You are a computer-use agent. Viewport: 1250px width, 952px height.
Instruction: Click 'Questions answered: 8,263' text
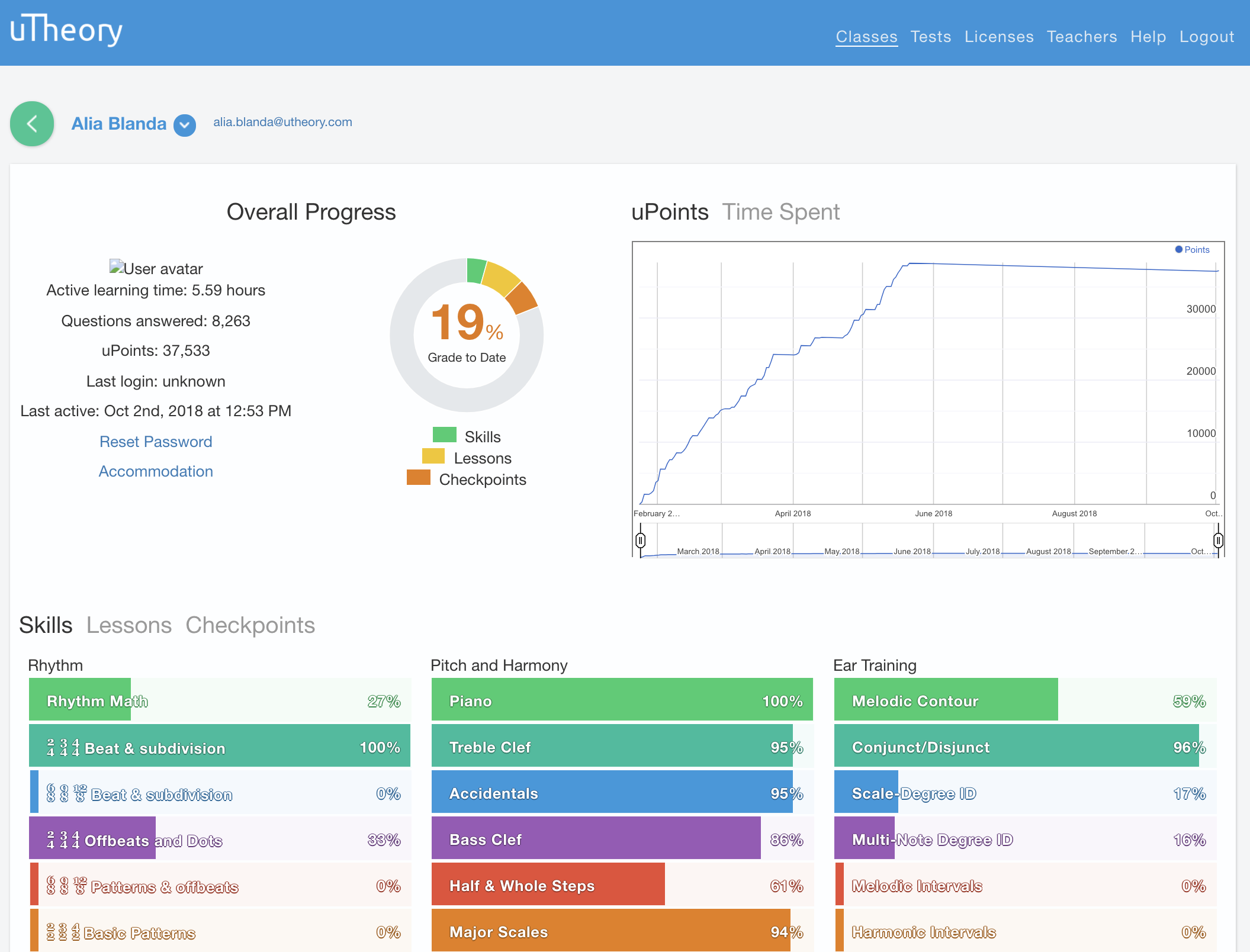[156, 321]
